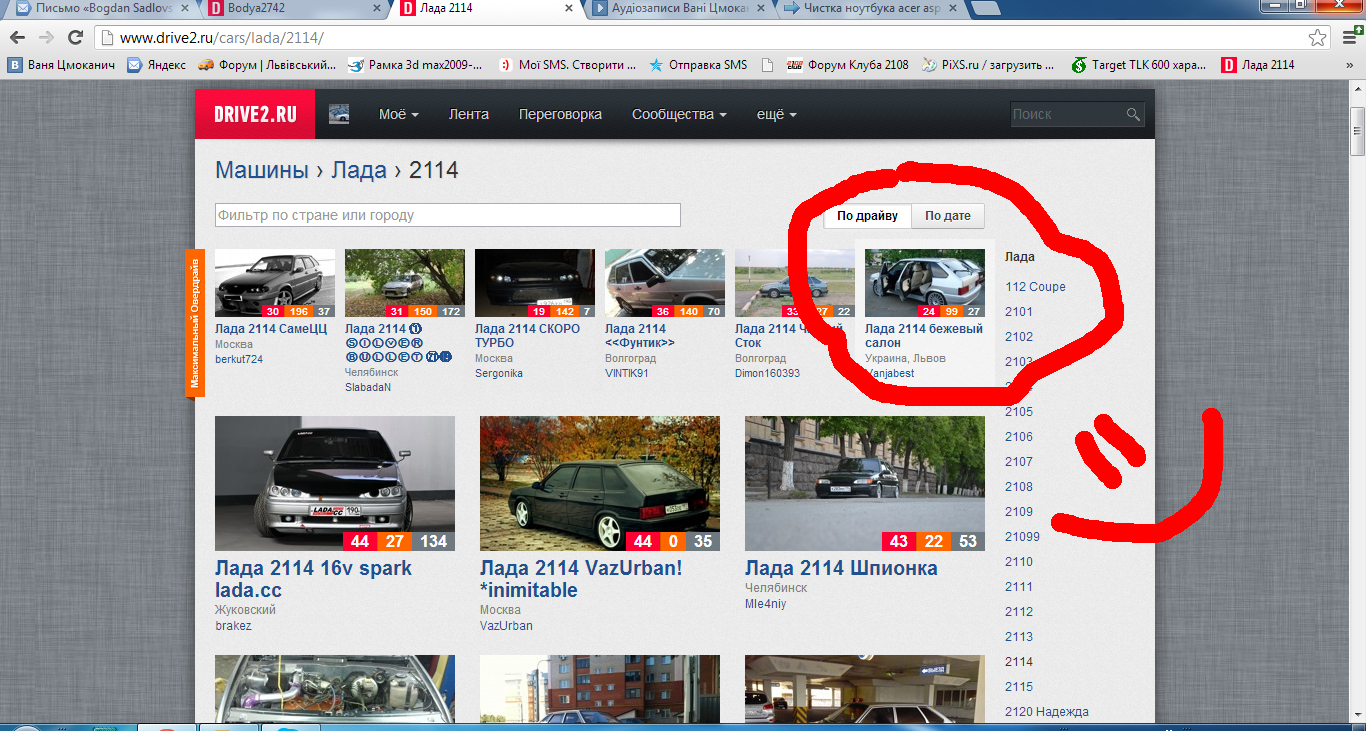Viewport: 1366px width, 731px height.
Task: Open the 'Лада 2114 СКОРО ТУРБО' link
Action: (x=527, y=335)
